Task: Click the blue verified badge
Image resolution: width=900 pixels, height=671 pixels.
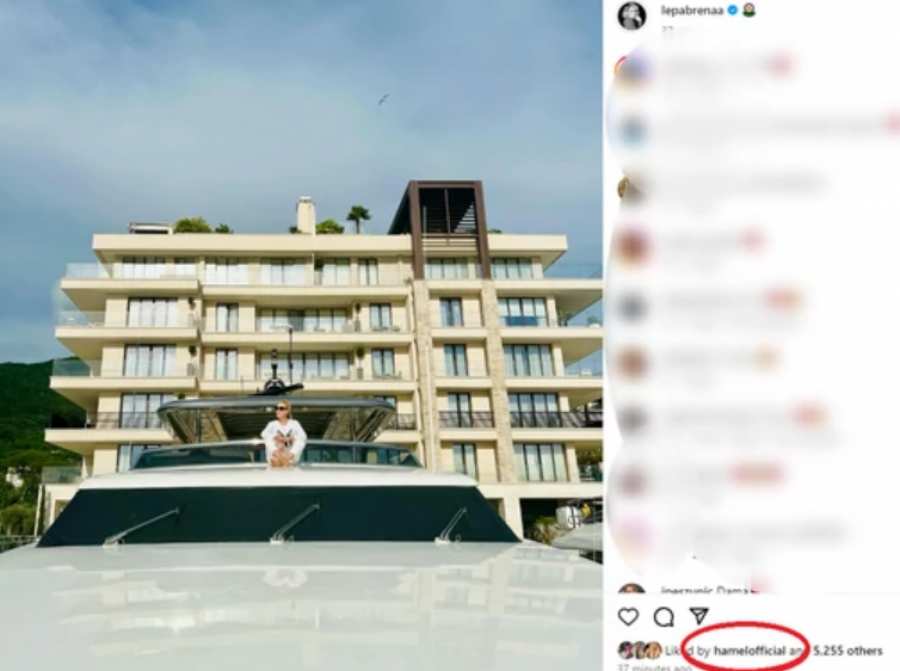Action: point(732,10)
